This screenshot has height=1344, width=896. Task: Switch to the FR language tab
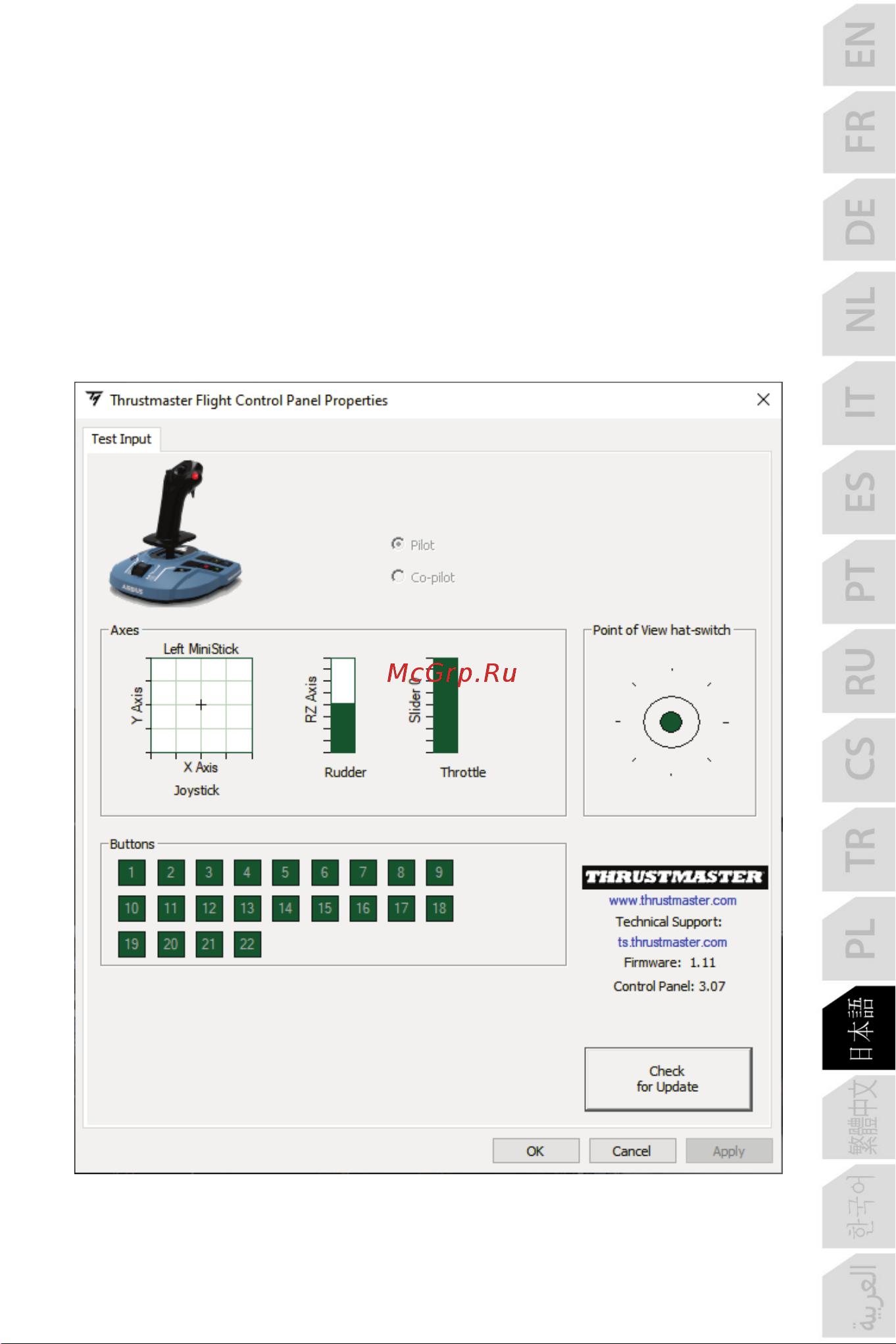[859, 132]
